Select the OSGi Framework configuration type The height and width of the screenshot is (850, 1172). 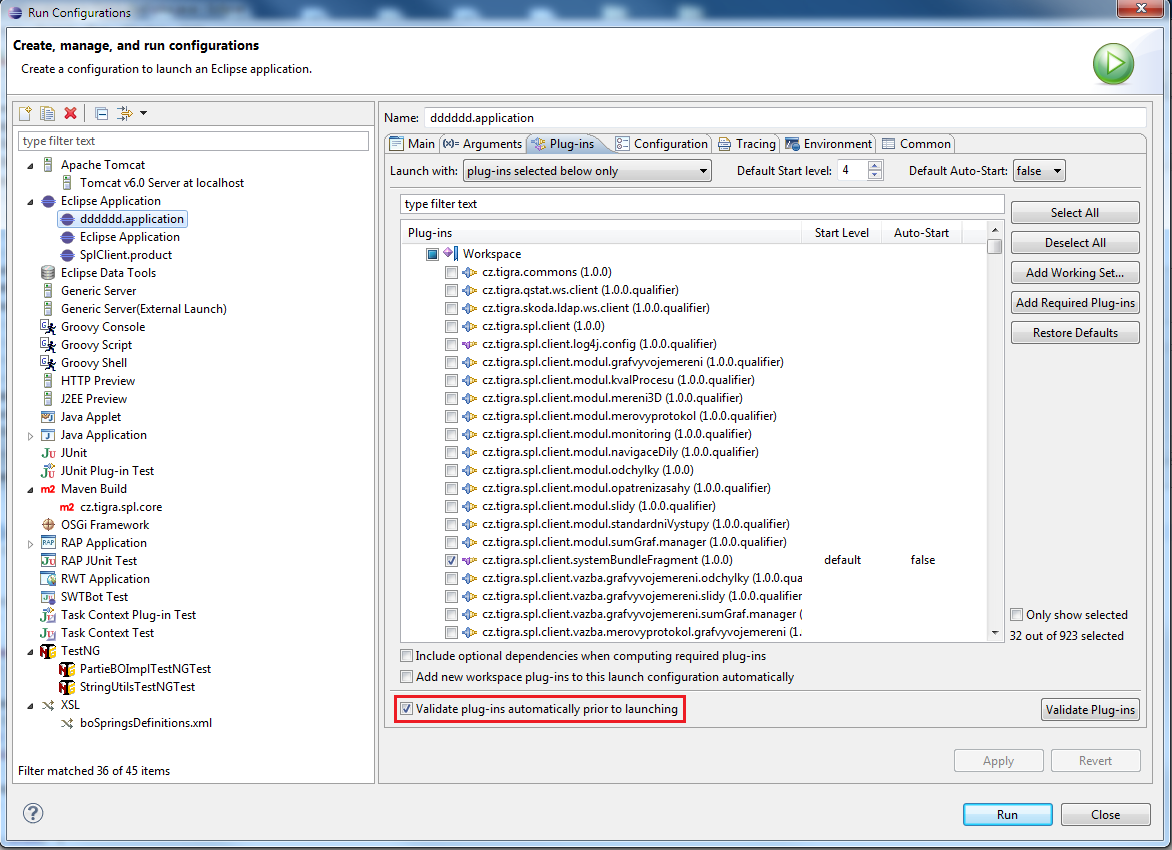click(105, 525)
